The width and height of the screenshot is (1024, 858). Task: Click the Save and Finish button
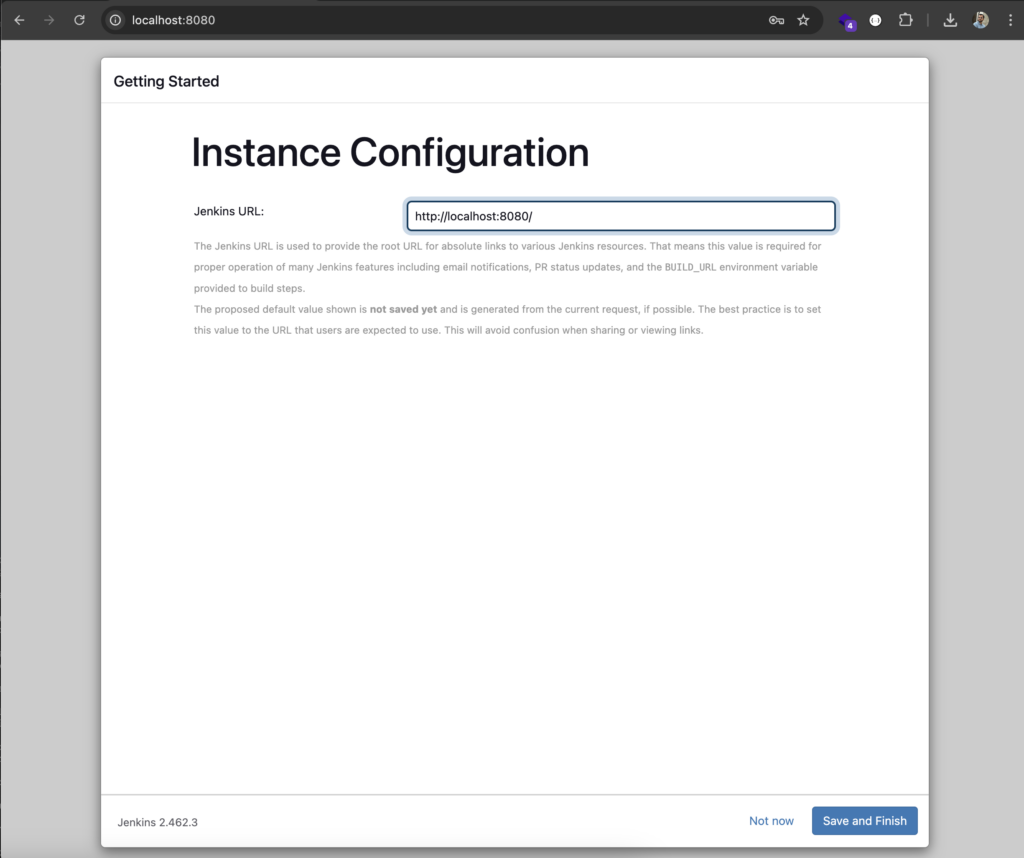(865, 821)
